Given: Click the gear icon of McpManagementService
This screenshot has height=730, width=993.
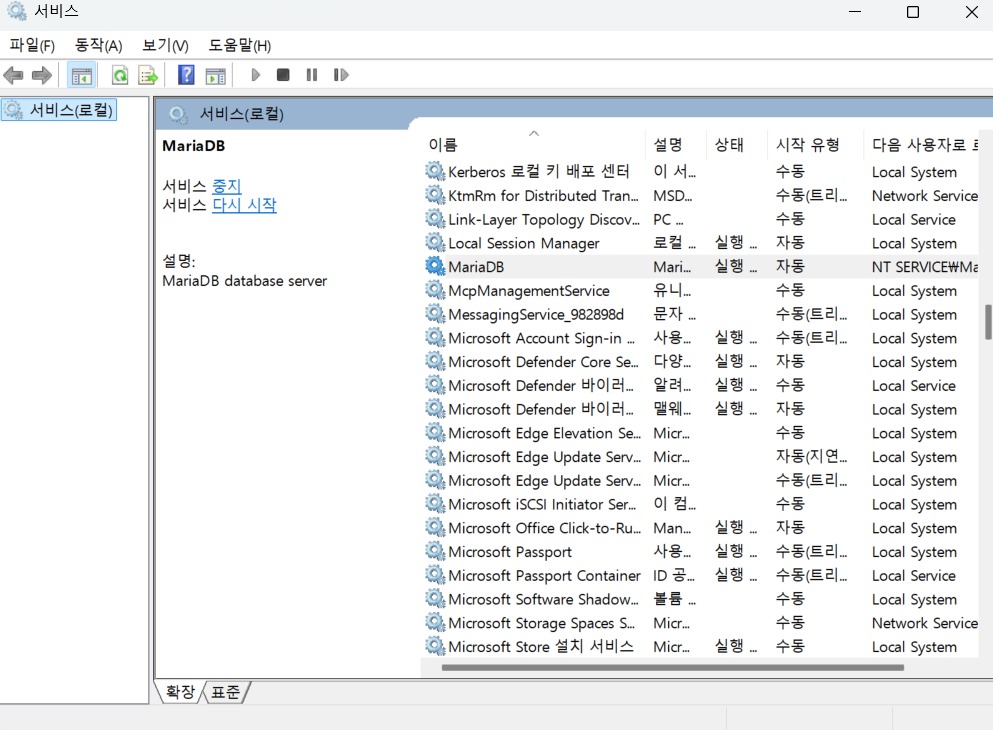Looking at the screenshot, I should pos(435,290).
